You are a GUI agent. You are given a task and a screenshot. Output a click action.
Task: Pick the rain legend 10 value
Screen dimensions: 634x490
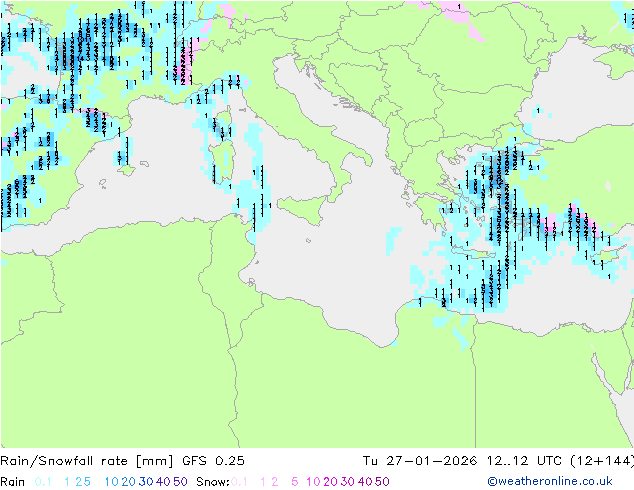pyautogui.click(x=111, y=482)
